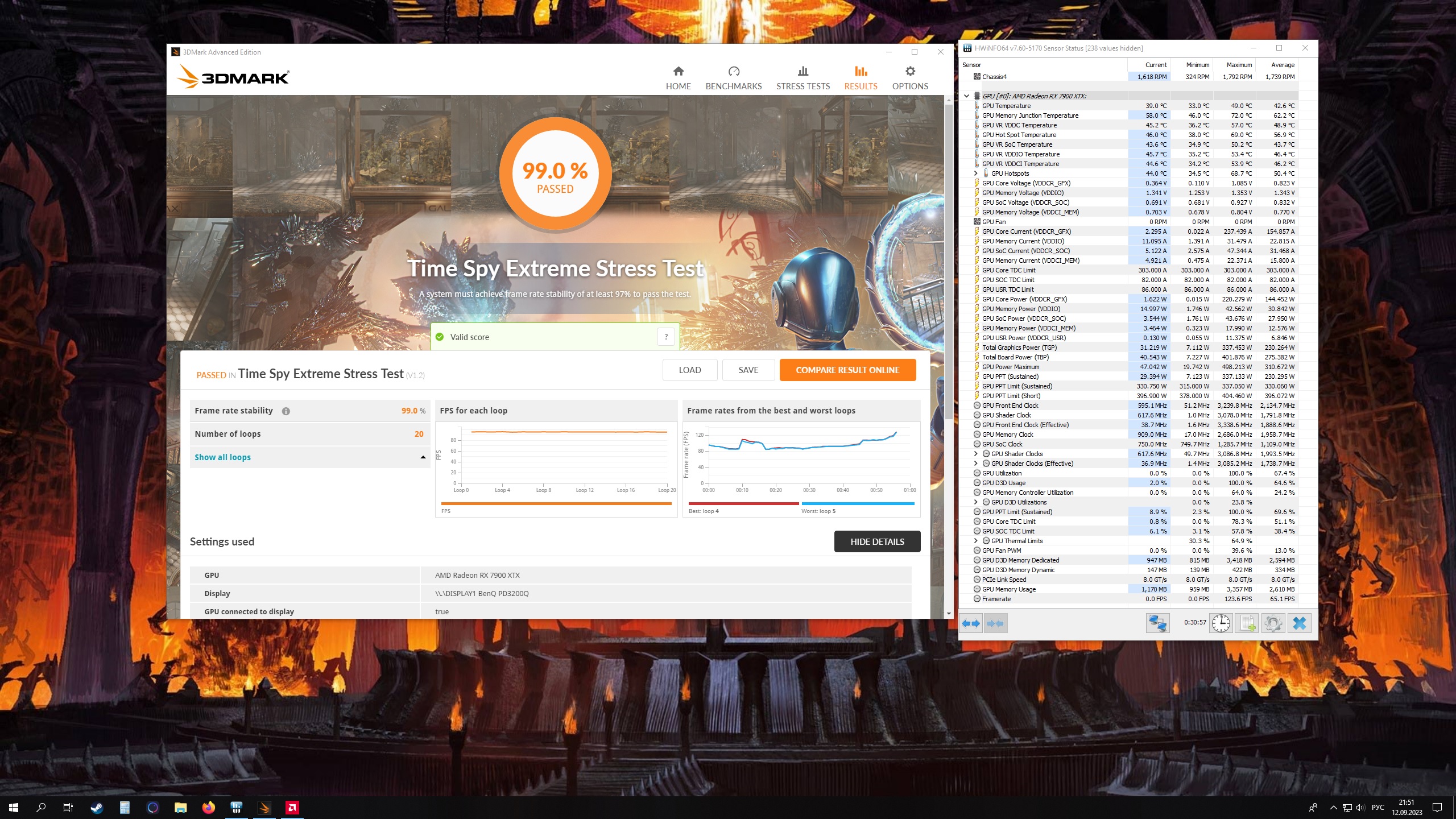Start logging with sheet plus icon
Screen dimensions: 1456x819
pos(1247,623)
